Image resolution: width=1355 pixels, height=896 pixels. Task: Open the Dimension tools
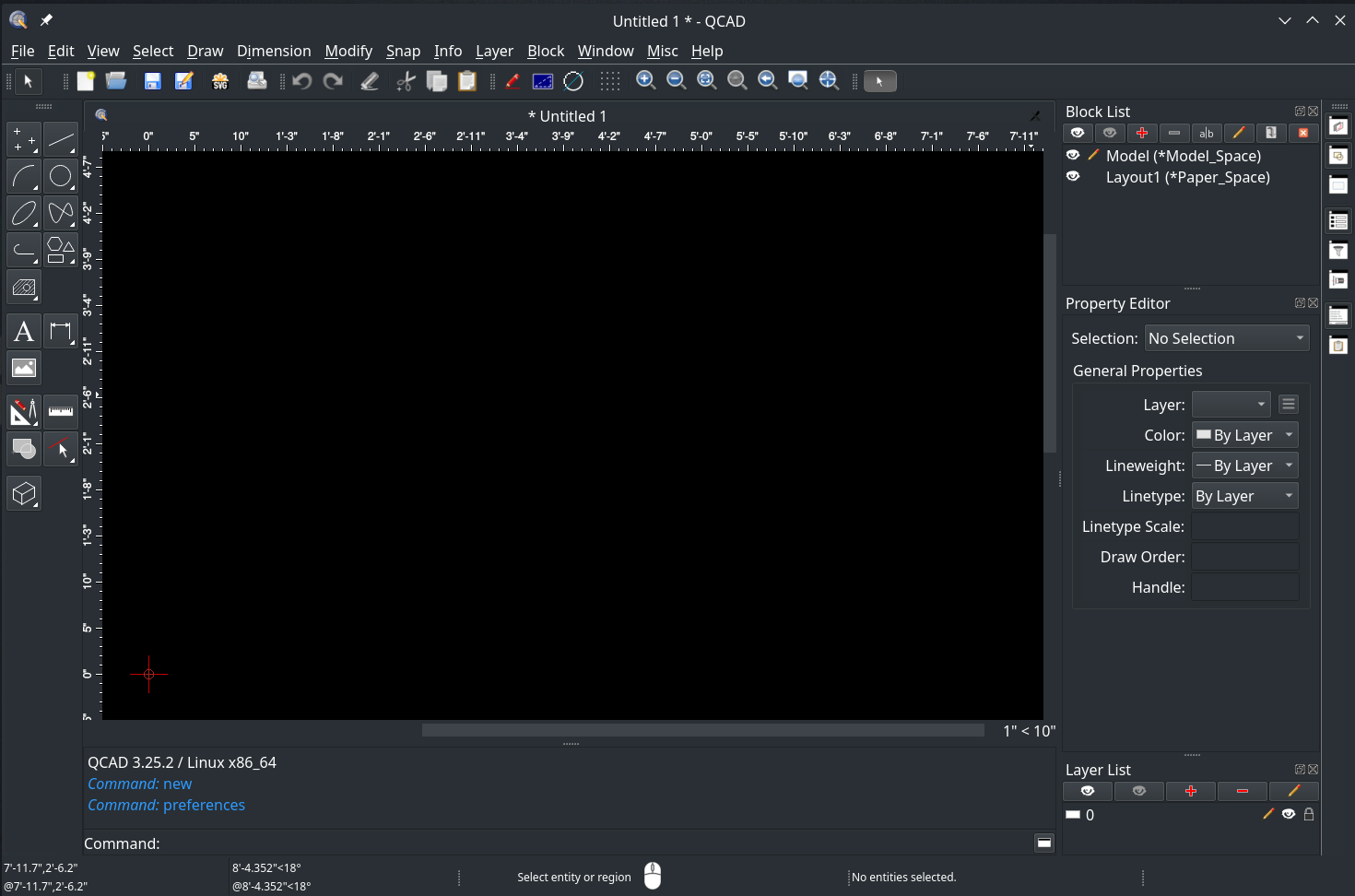click(x=61, y=331)
